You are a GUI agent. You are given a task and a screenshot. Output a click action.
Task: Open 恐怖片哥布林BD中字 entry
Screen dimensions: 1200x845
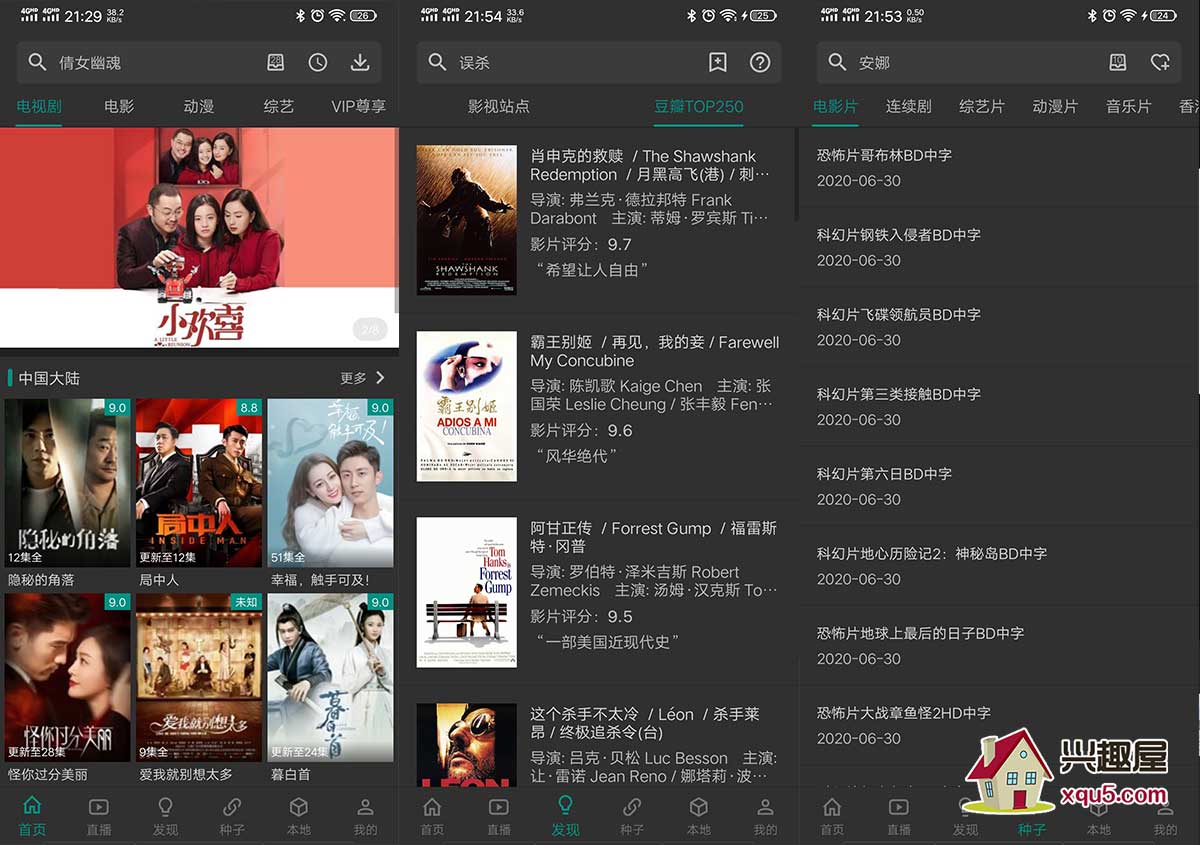999,167
